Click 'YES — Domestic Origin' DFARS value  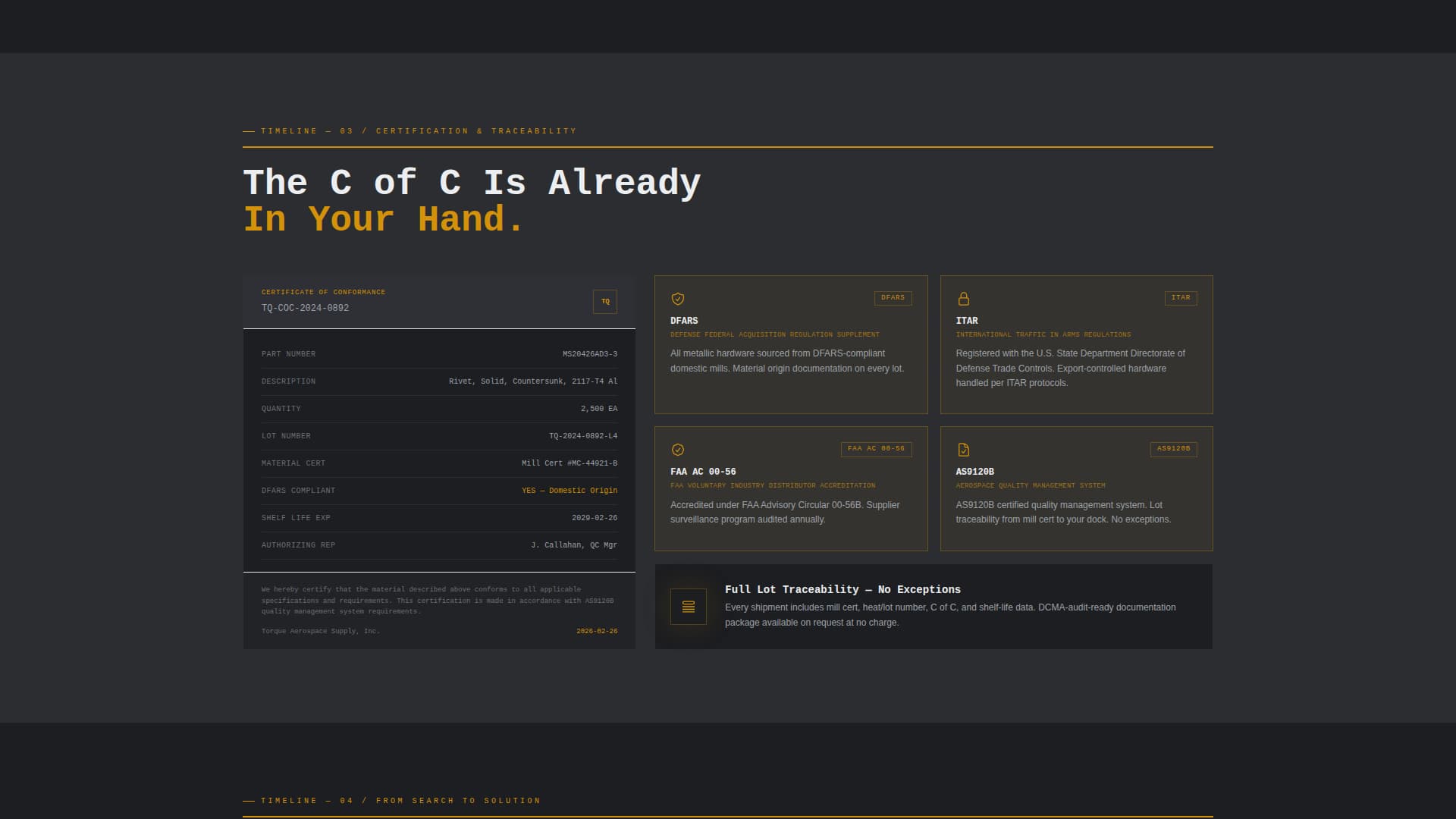click(x=569, y=491)
